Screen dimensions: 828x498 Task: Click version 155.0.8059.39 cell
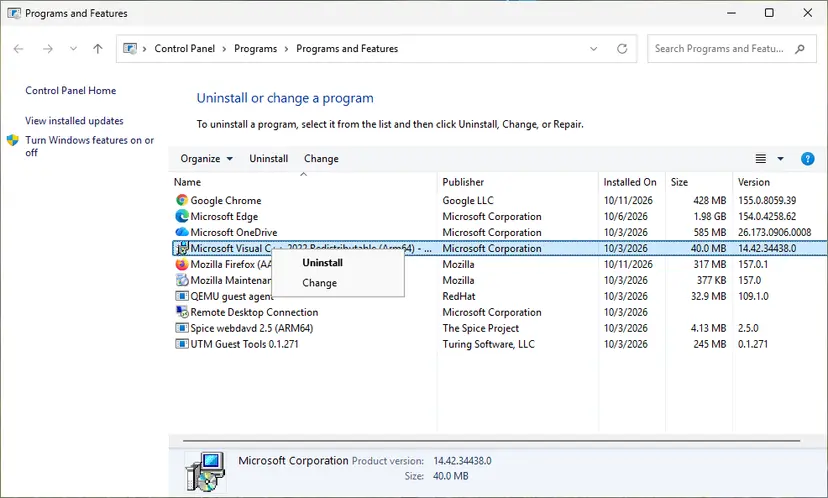[x=767, y=200]
